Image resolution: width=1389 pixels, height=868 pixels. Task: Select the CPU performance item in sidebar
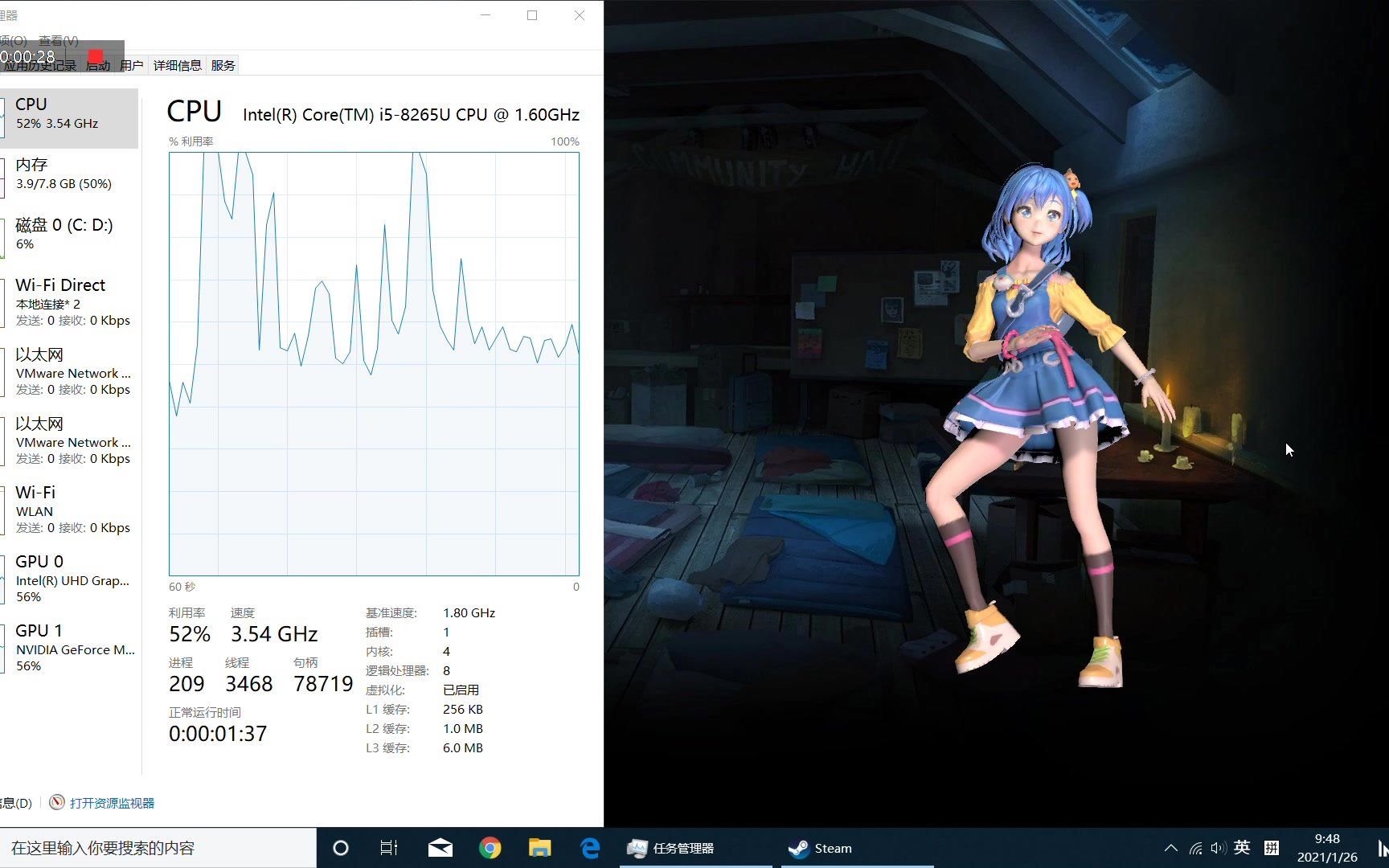[69, 118]
